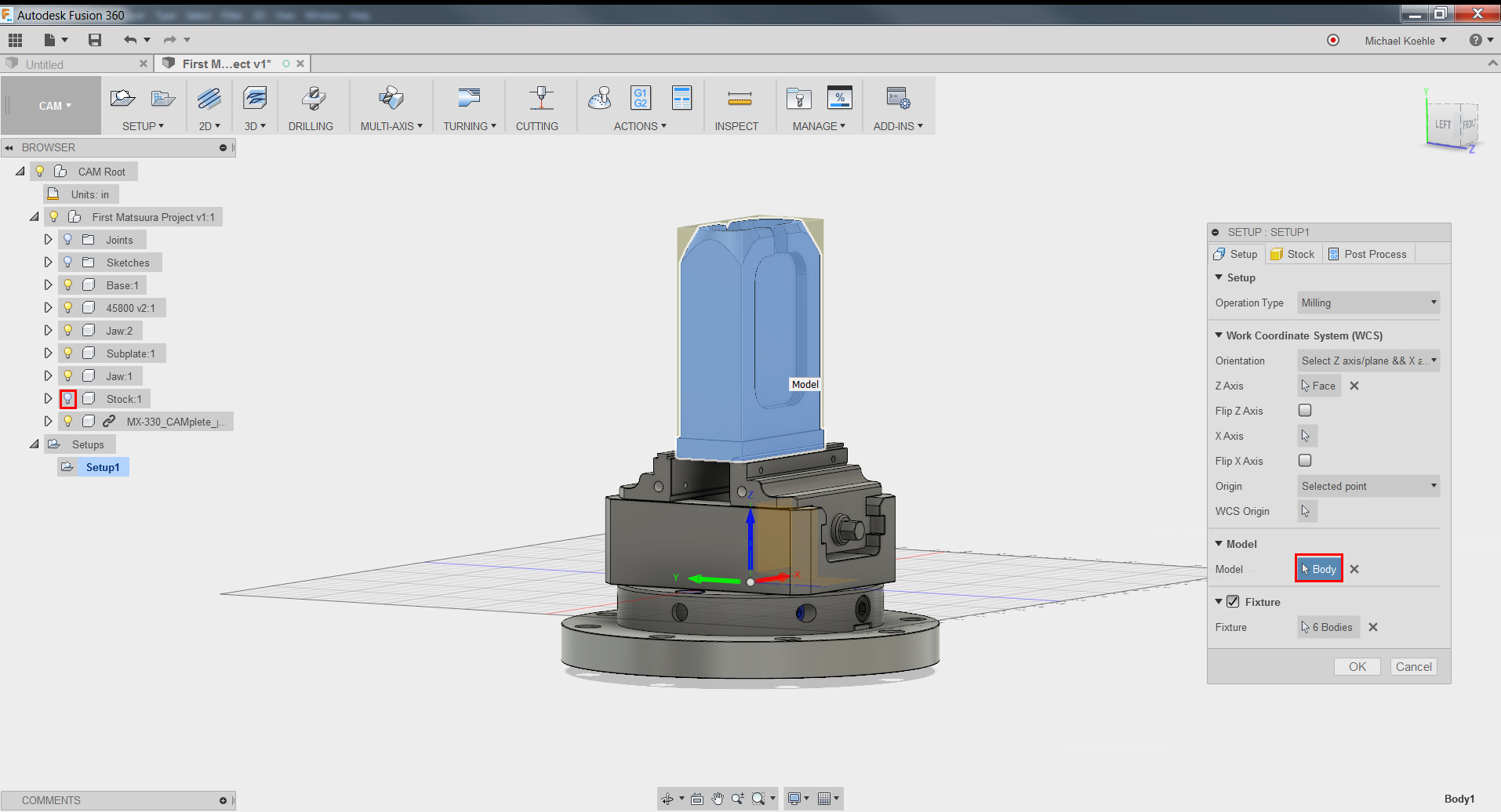Click the Add-Ins scripts icon
This screenshot has height=812, width=1501.
pyautogui.click(x=898, y=98)
